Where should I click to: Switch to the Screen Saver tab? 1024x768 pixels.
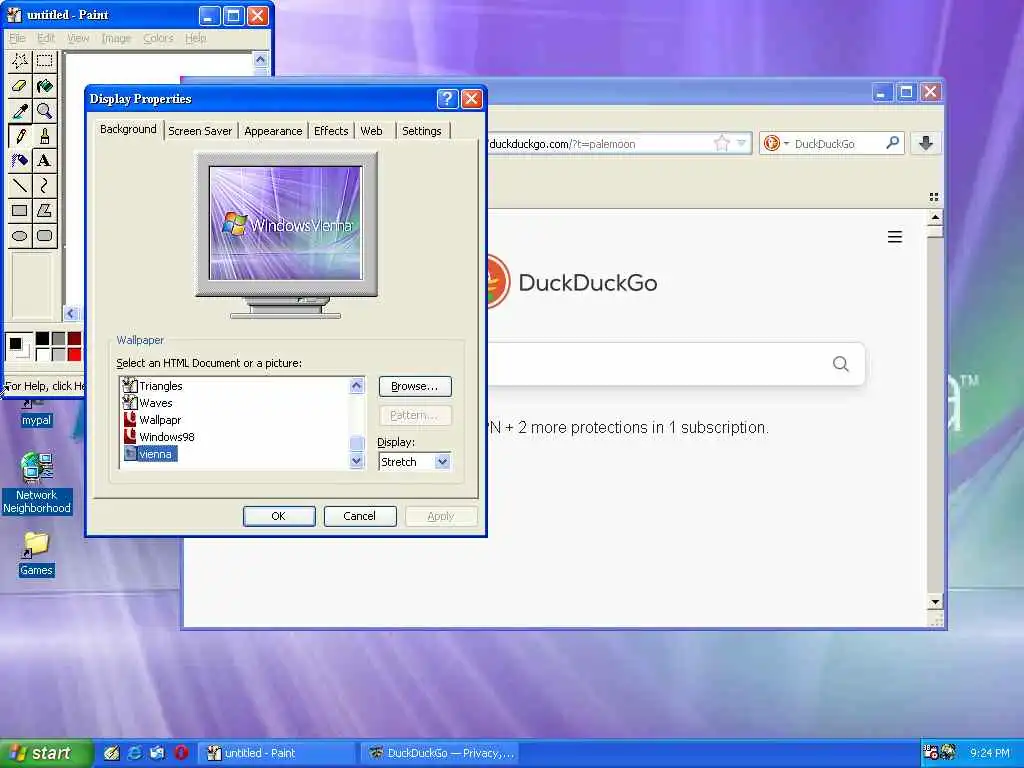pyautogui.click(x=200, y=131)
